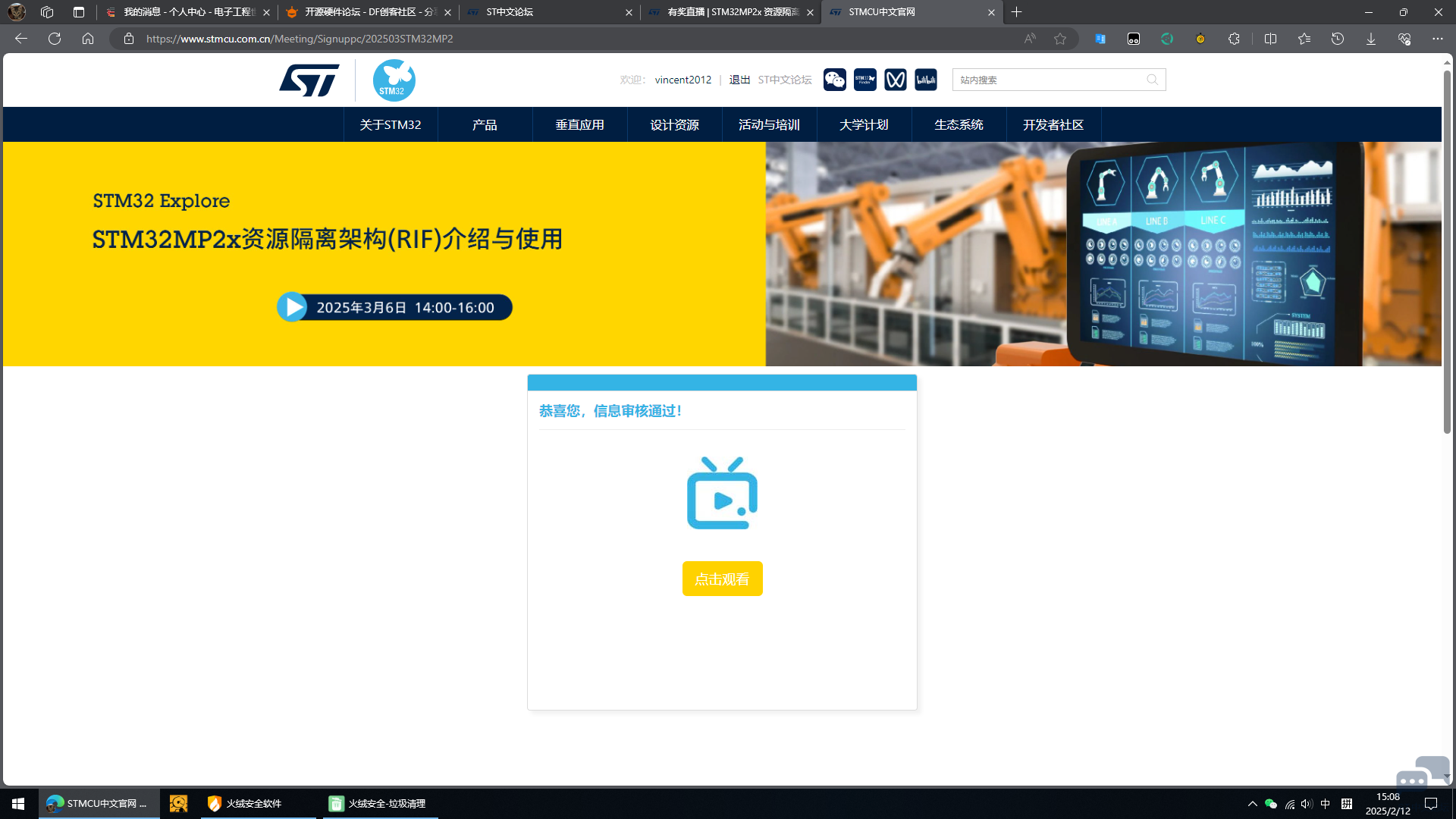Open the 火绒安全-垃圾清理 taskbar window
This screenshot has width=1456, height=819.
tap(381, 804)
